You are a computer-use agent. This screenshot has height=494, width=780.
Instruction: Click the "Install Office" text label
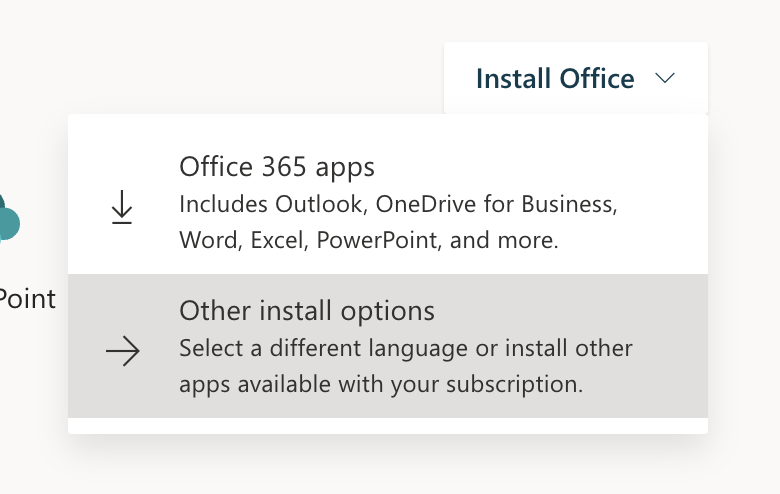point(555,79)
